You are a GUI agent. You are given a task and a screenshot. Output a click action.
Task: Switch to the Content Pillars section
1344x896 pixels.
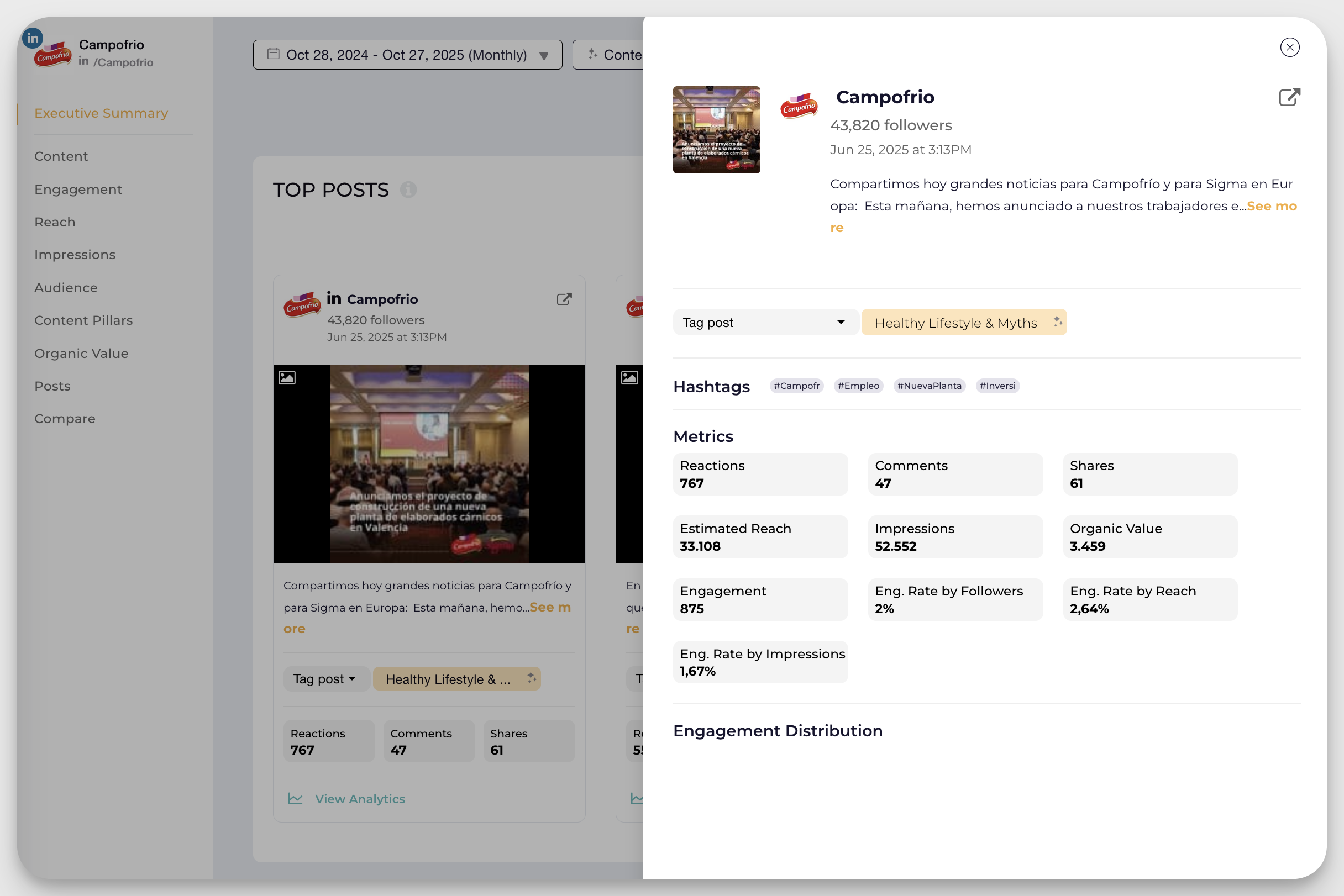click(83, 320)
